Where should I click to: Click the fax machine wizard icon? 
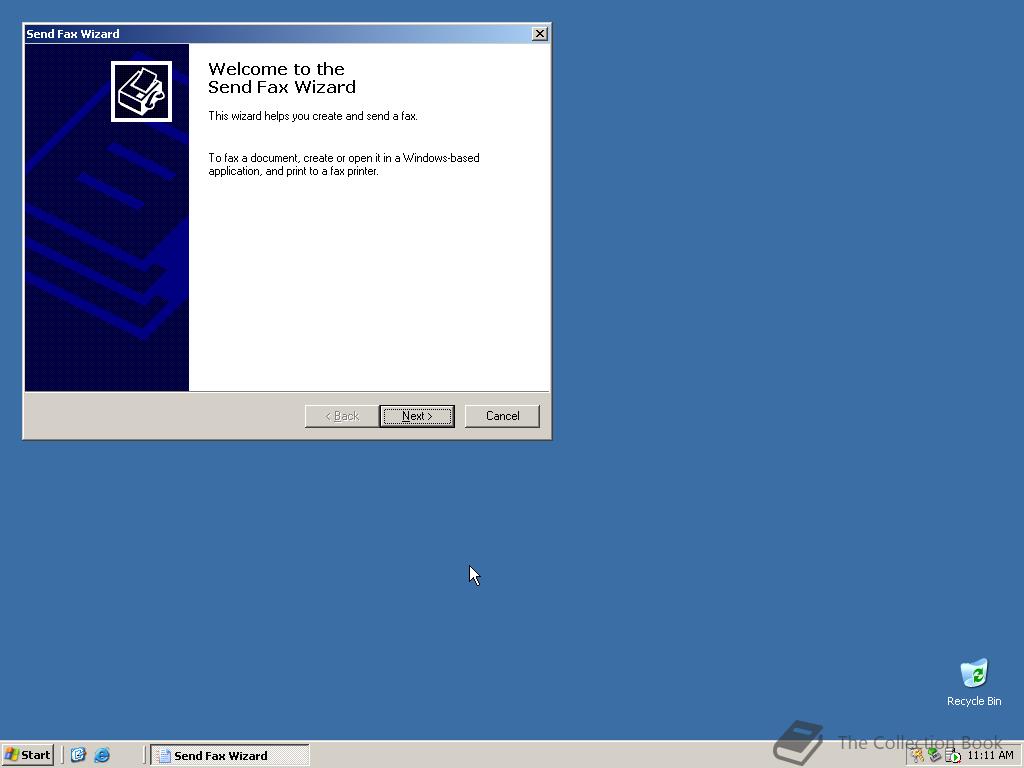141,91
